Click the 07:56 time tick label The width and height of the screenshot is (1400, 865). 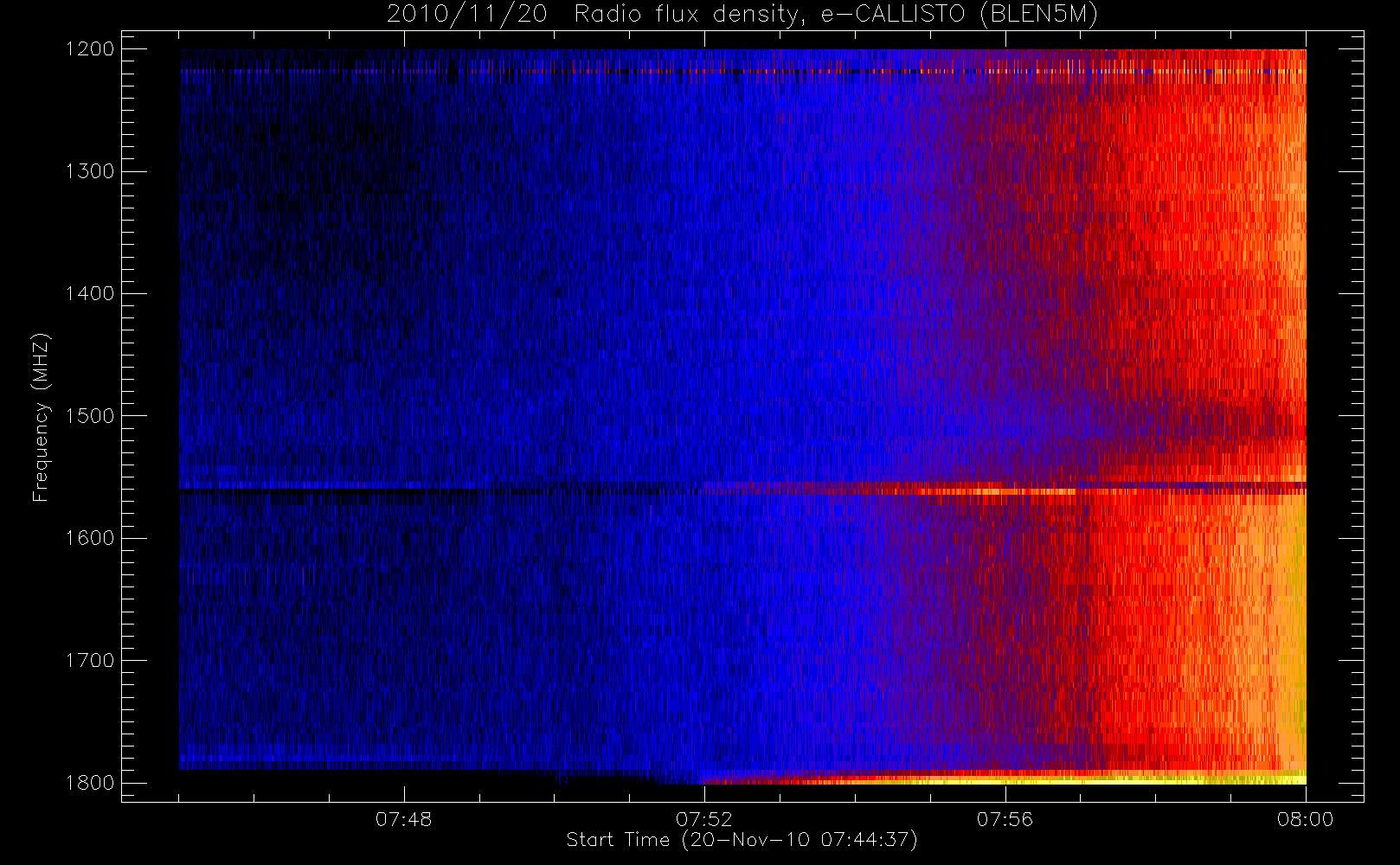[1005, 819]
